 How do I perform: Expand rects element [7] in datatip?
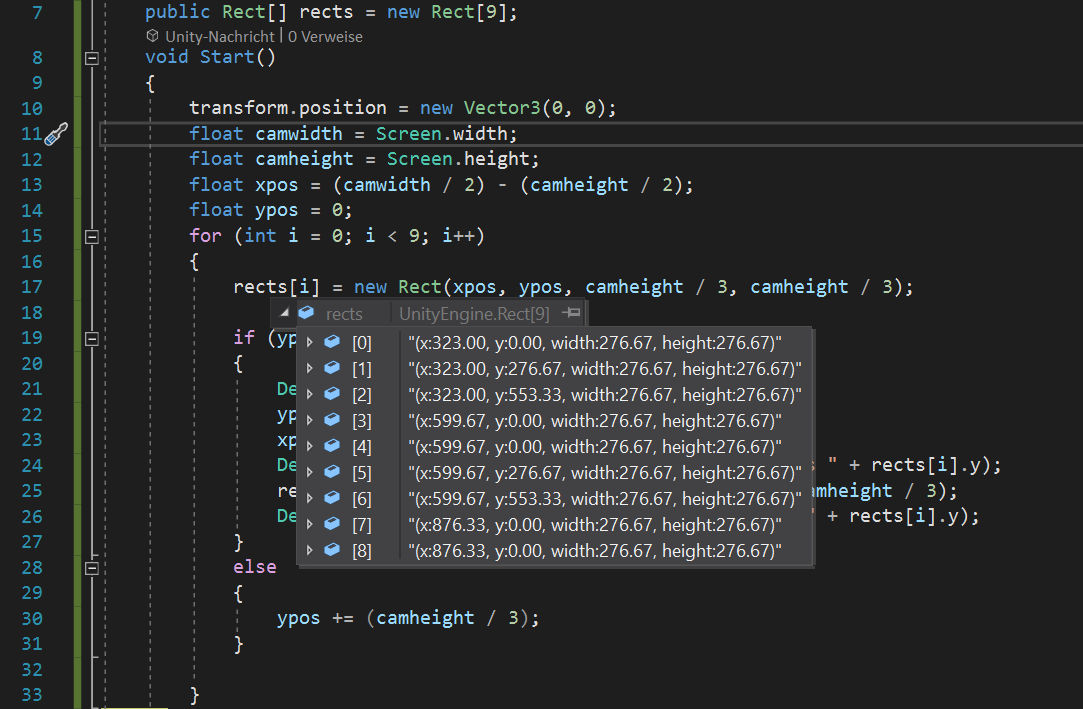[310, 525]
